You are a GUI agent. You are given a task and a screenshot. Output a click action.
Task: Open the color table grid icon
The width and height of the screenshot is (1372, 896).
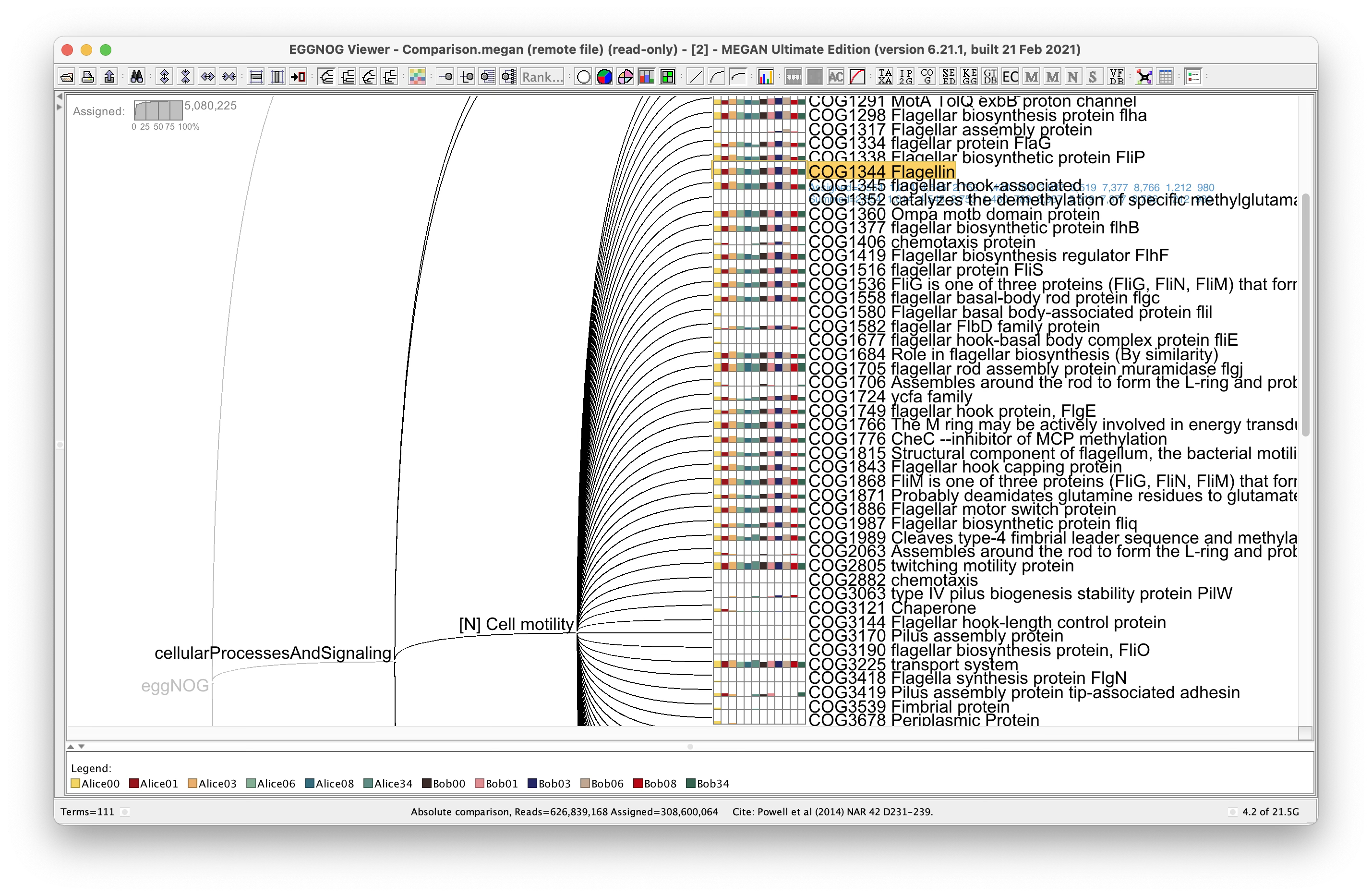[417, 77]
